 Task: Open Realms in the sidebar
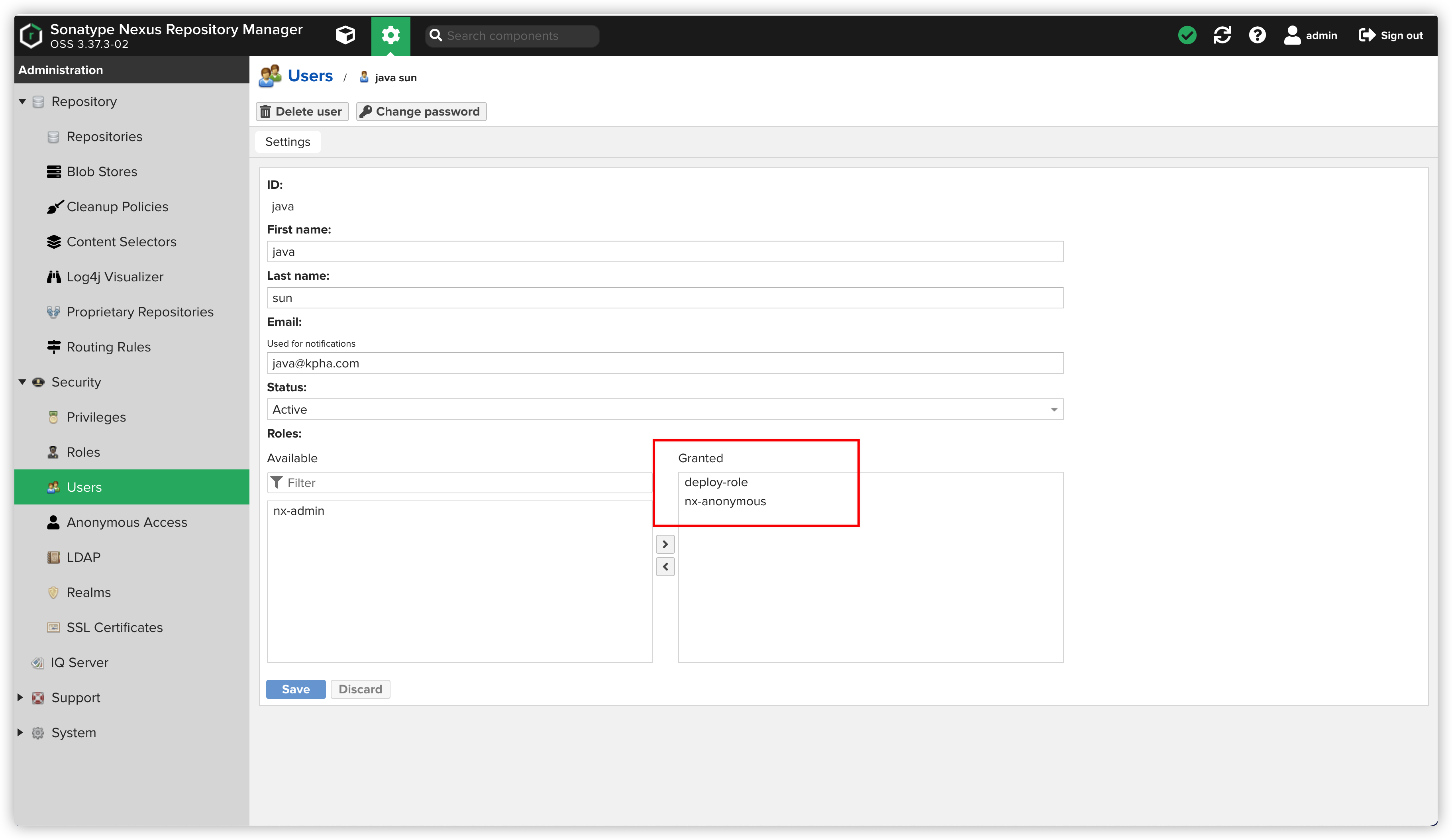(89, 592)
